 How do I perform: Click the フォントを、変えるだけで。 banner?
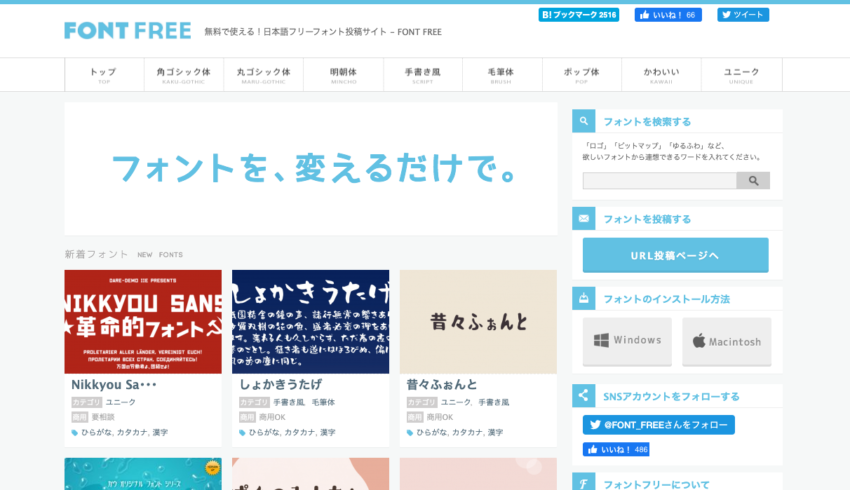tap(311, 169)
